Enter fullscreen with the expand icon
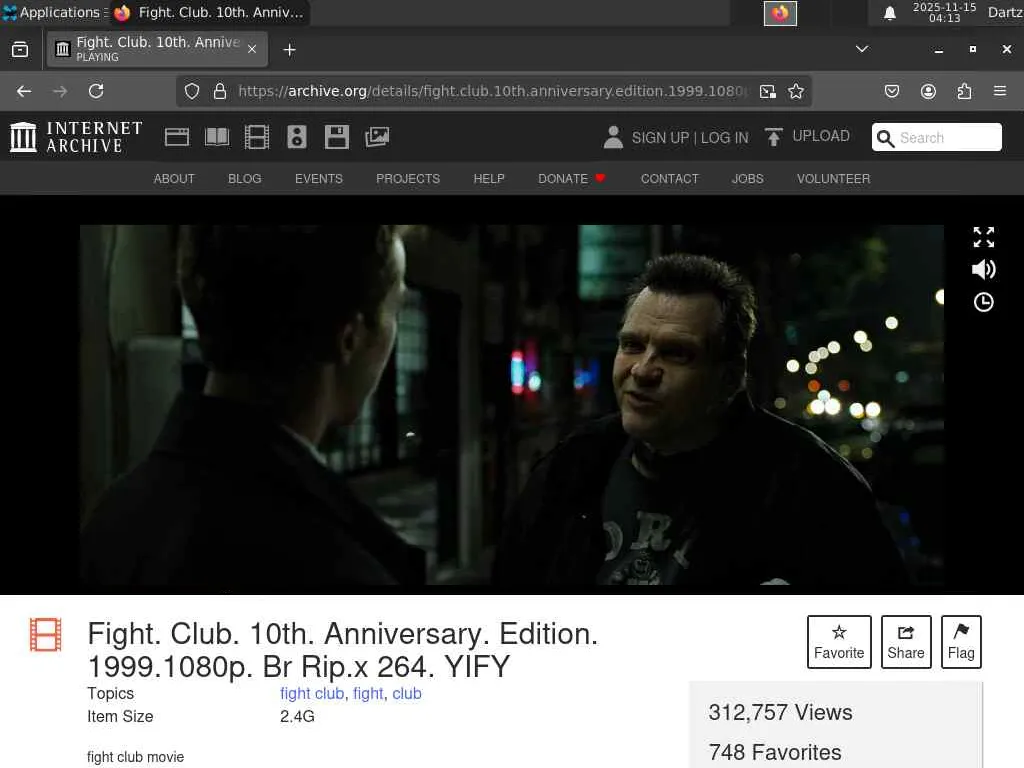 coord(984,237)
